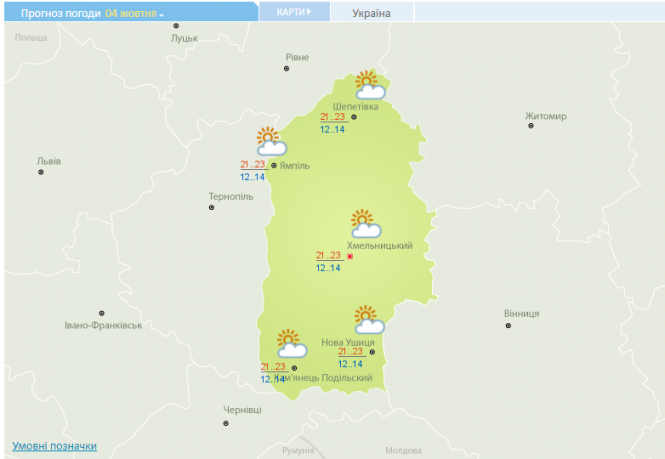This screenshot has width=665, height=459.
Task: Click the Житомир city label
Action: (545, 116)
